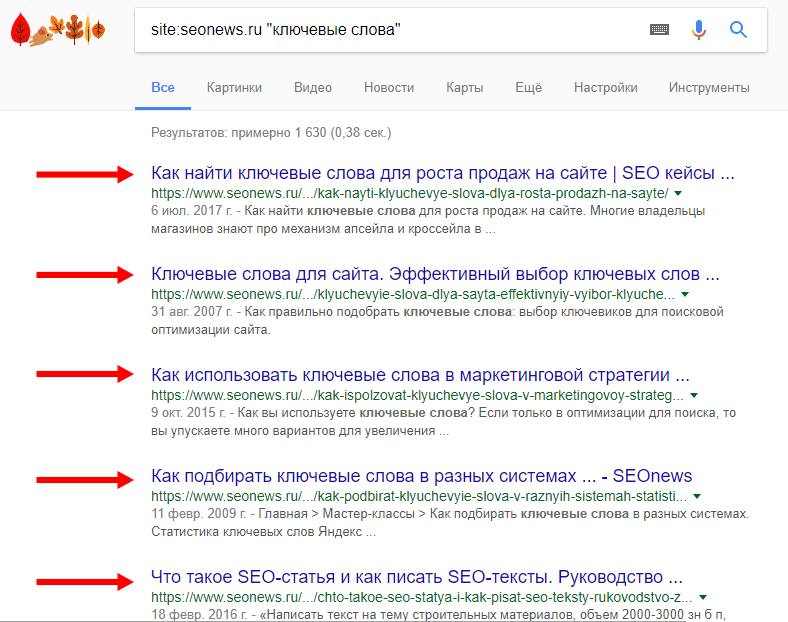Open result Как подбирать ключевые слова в разных системах

pos(422,476)
